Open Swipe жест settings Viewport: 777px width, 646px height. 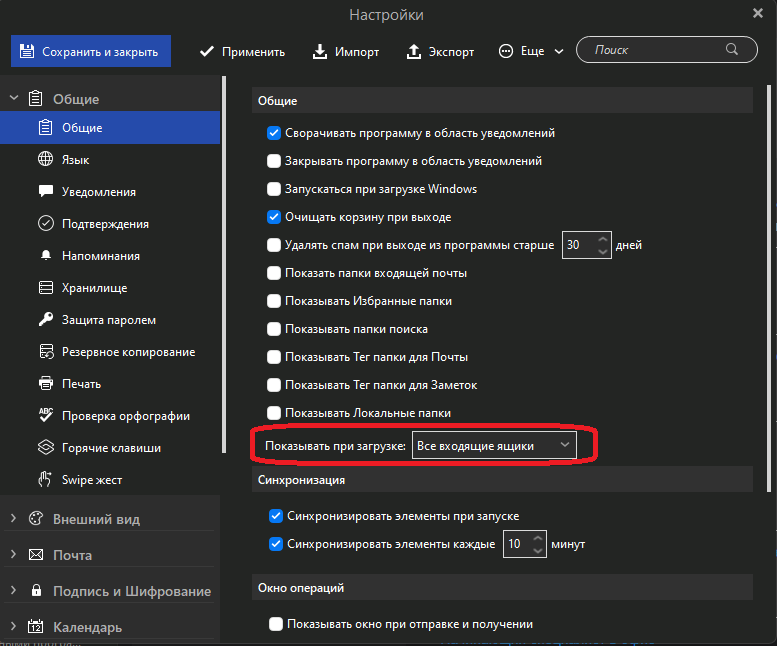click(x=110, y=479)
